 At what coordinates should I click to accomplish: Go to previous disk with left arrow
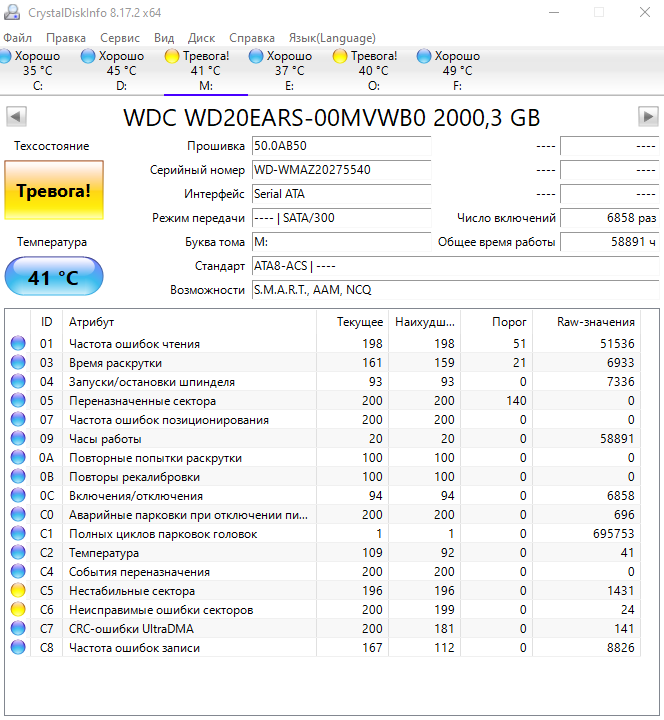[x=16, y=117]
